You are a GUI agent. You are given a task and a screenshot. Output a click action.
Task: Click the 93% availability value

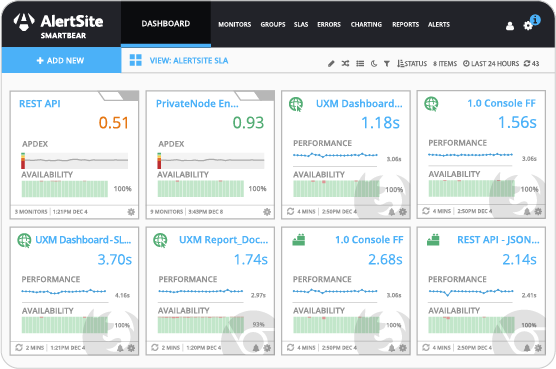point(258,324)
